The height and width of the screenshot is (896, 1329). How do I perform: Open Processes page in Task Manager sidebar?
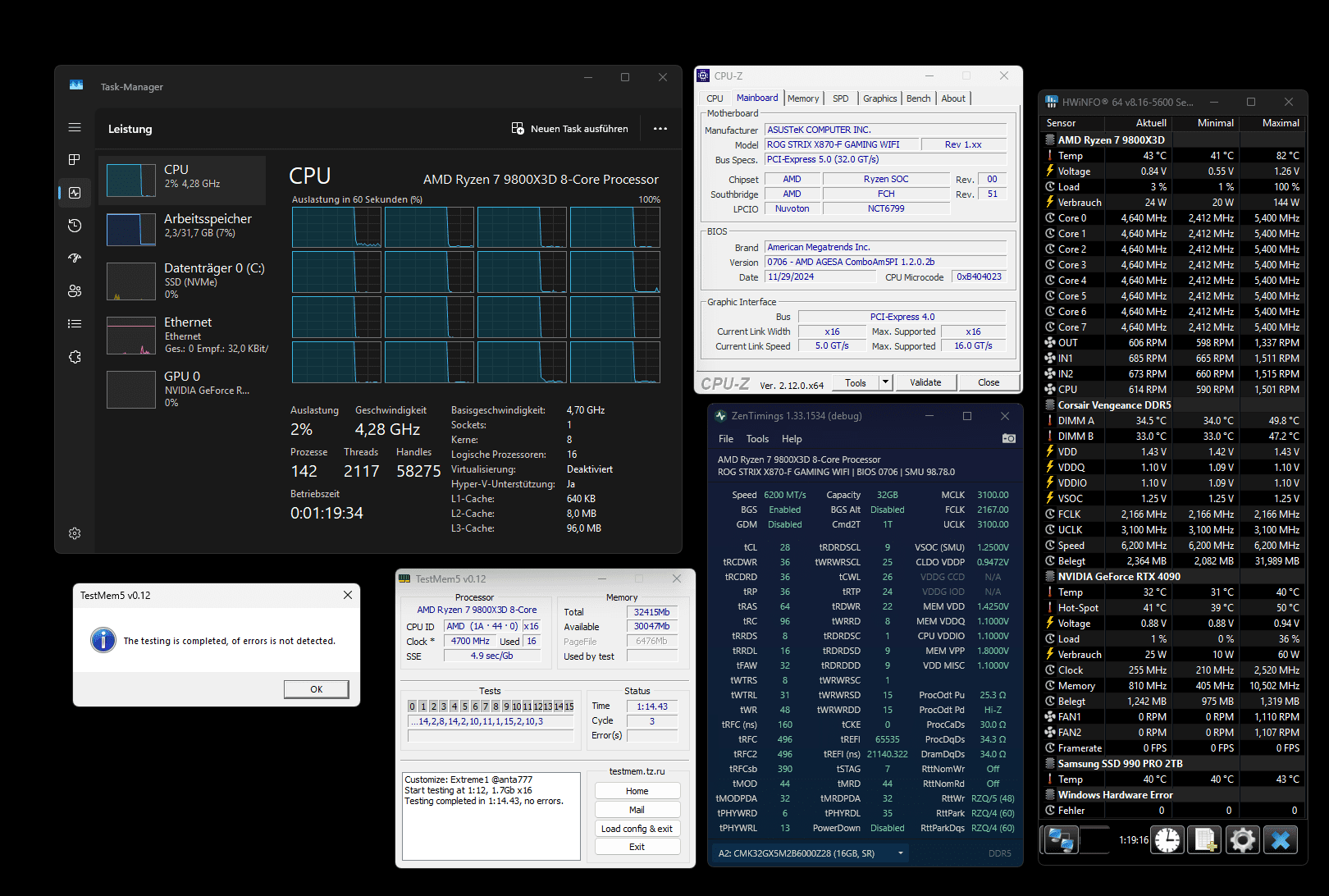click(x=75, y=159)
